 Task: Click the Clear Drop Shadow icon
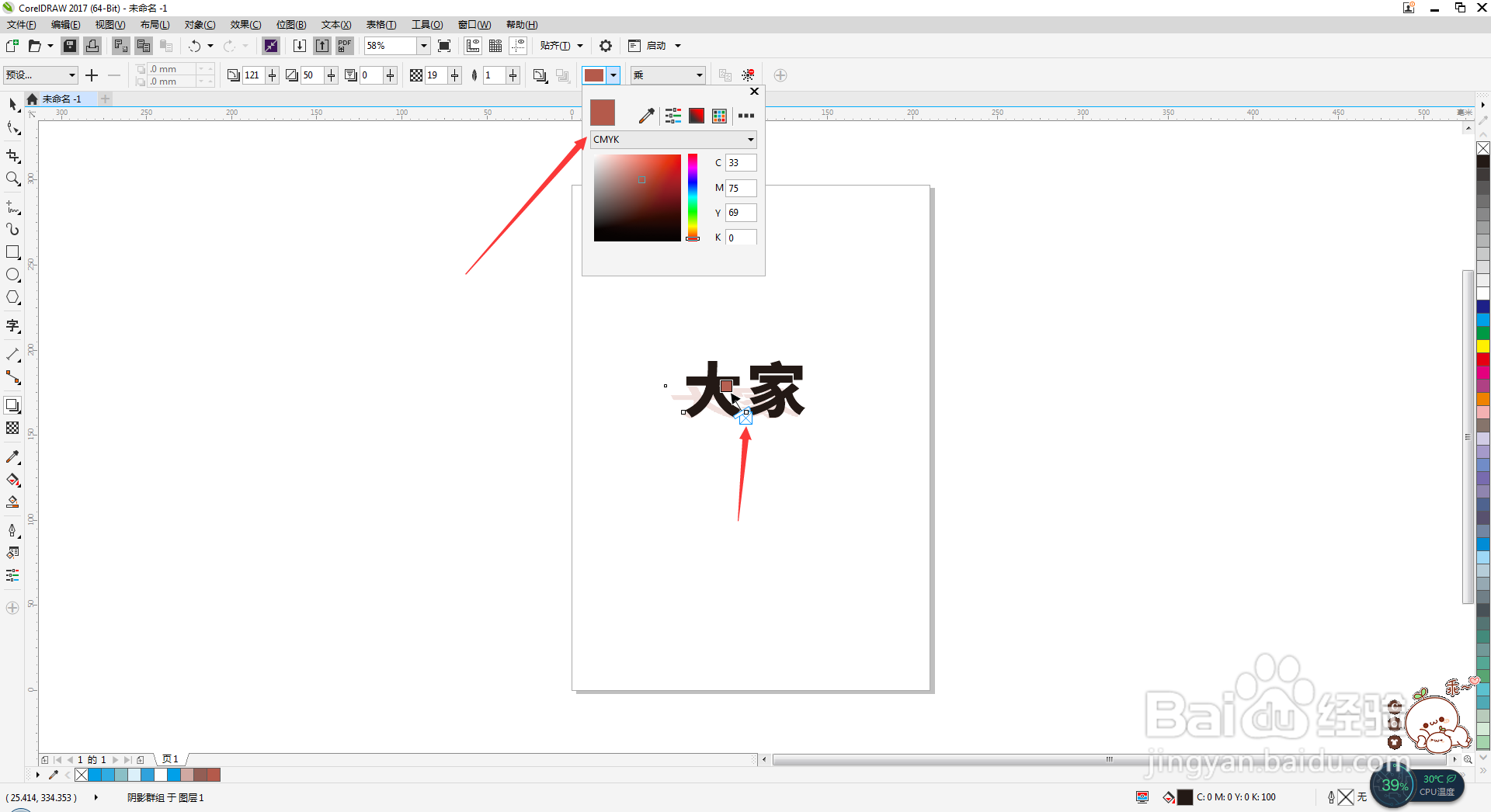748,75
